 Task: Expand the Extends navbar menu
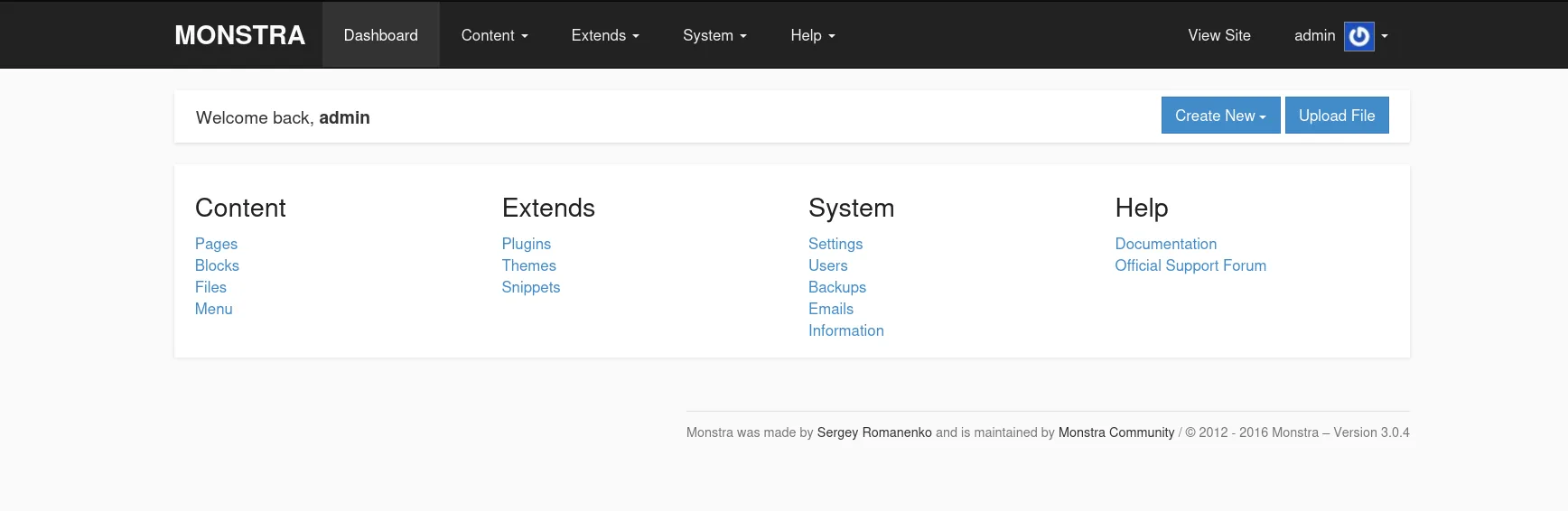605,35
